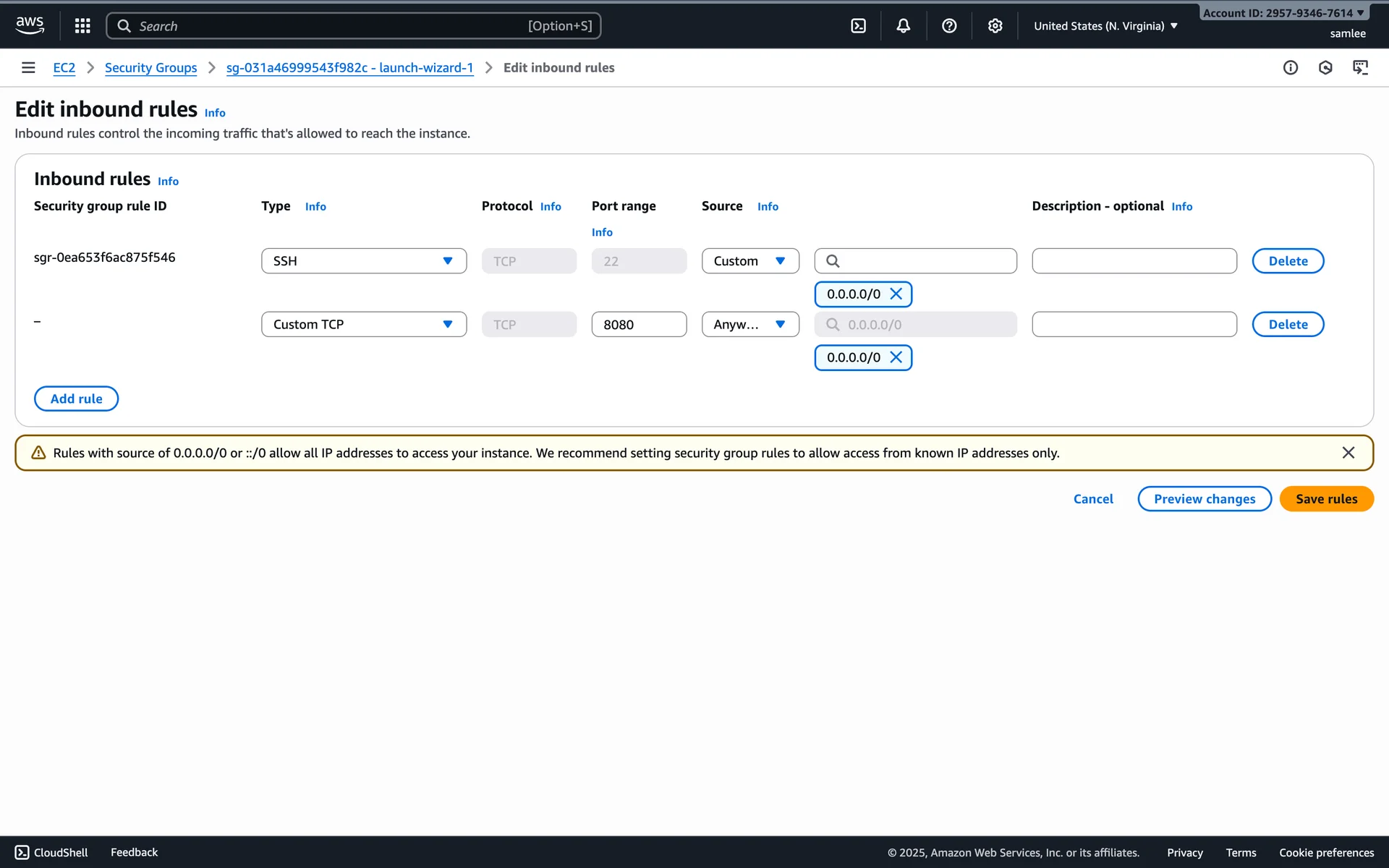
Task: Click the port range field showing 8080
Action: (638, 325)
